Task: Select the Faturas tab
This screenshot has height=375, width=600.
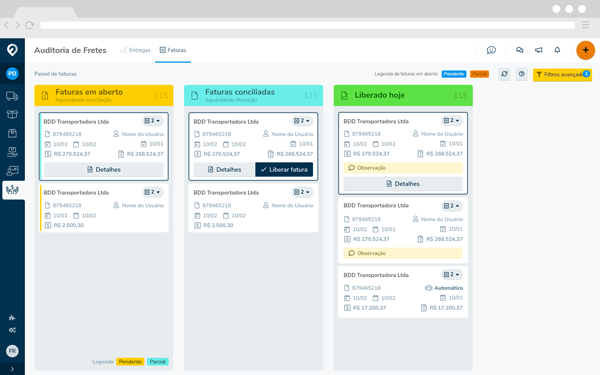Action: (x=173, y=50)
